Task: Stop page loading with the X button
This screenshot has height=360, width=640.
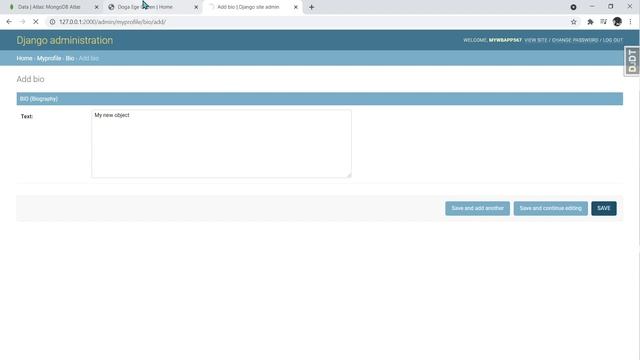Action: 36,22
